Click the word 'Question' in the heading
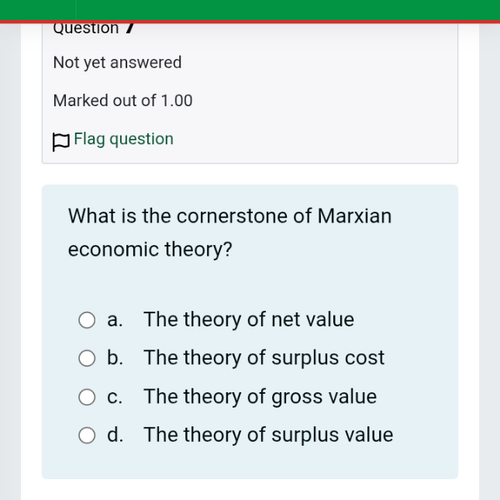The width and height of the screenshot is (500, 500). coord(86,29)
